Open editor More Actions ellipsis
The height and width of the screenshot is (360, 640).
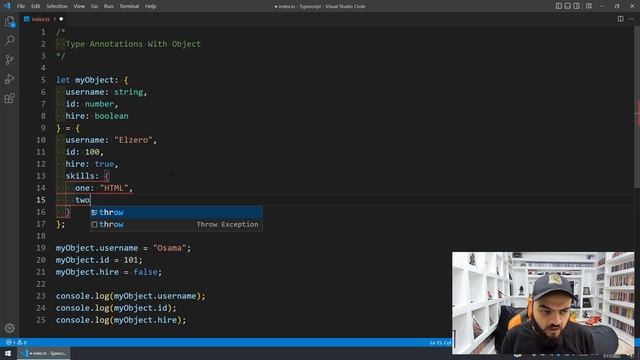631,19
